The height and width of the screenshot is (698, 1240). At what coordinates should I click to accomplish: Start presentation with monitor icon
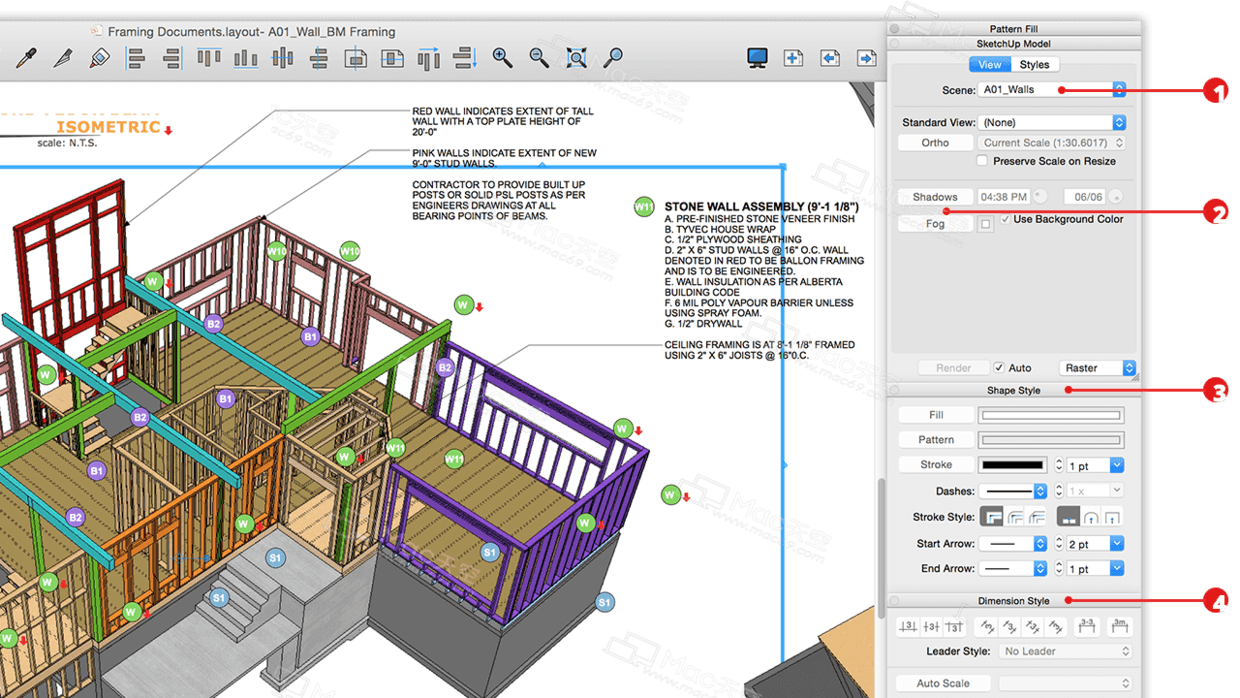point(757,58)
